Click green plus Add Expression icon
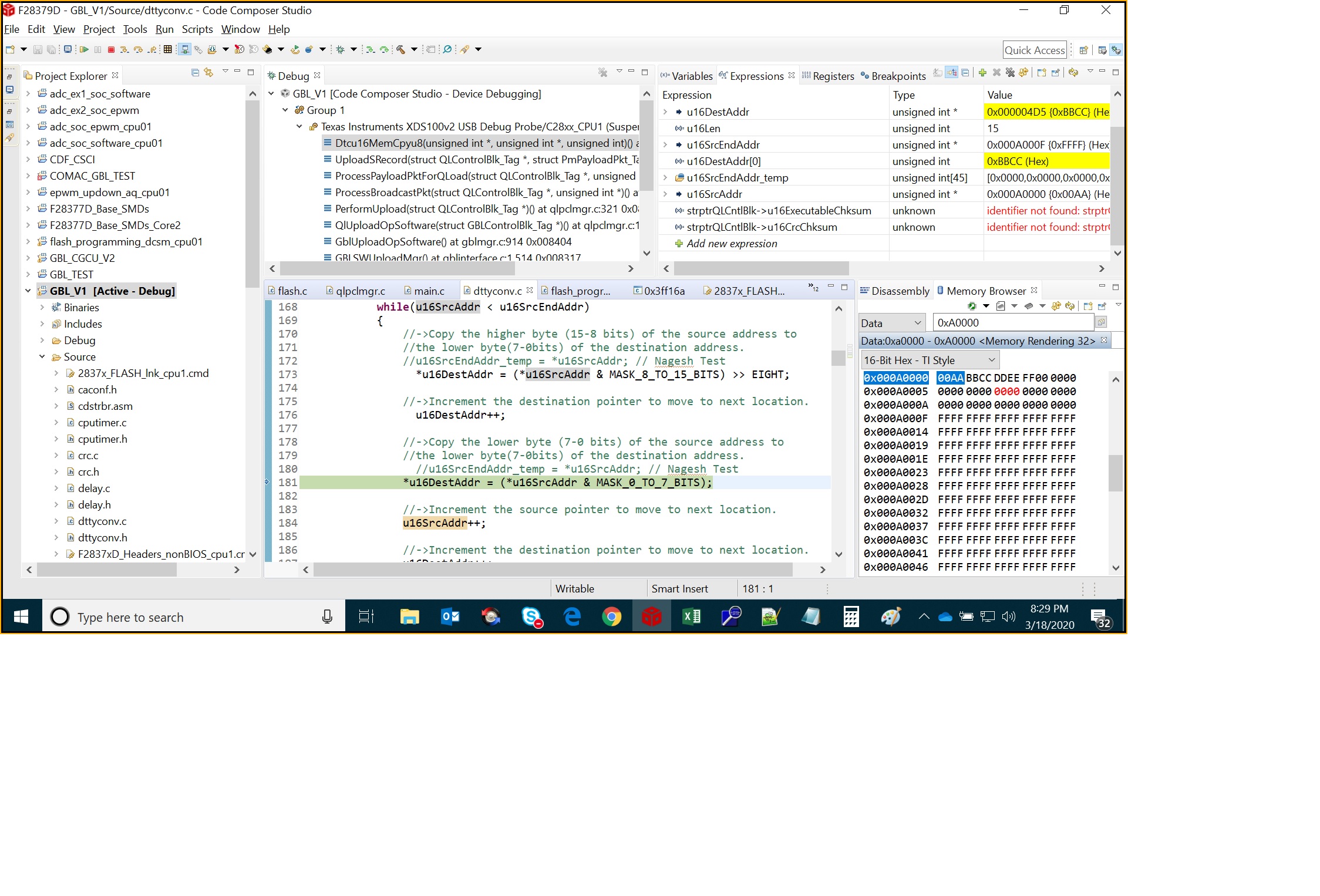The height and width of the screenshot is (896, 1320). (982, 72)
